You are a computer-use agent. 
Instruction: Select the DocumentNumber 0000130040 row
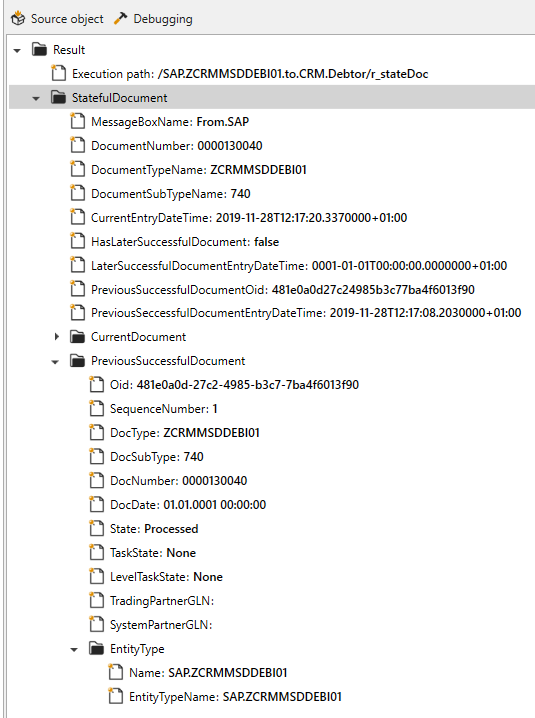[177, 146]
